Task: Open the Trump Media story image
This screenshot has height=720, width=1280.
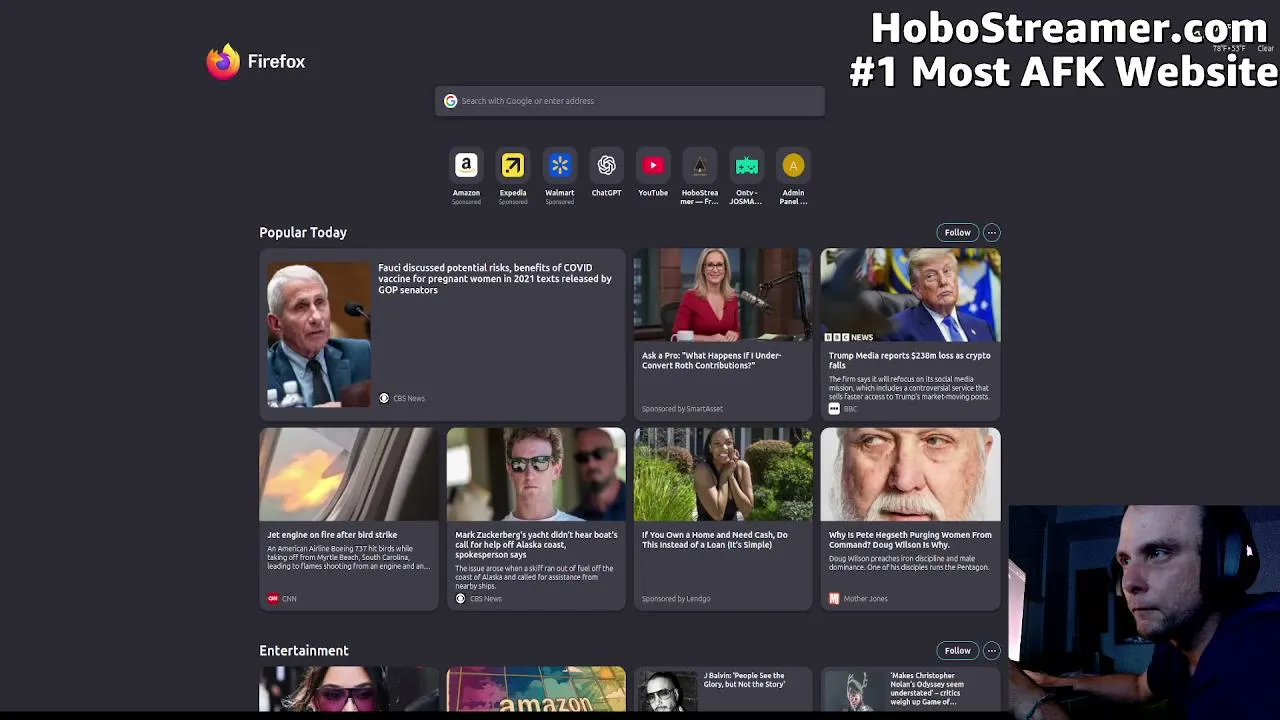Action: tap(910, 295)
